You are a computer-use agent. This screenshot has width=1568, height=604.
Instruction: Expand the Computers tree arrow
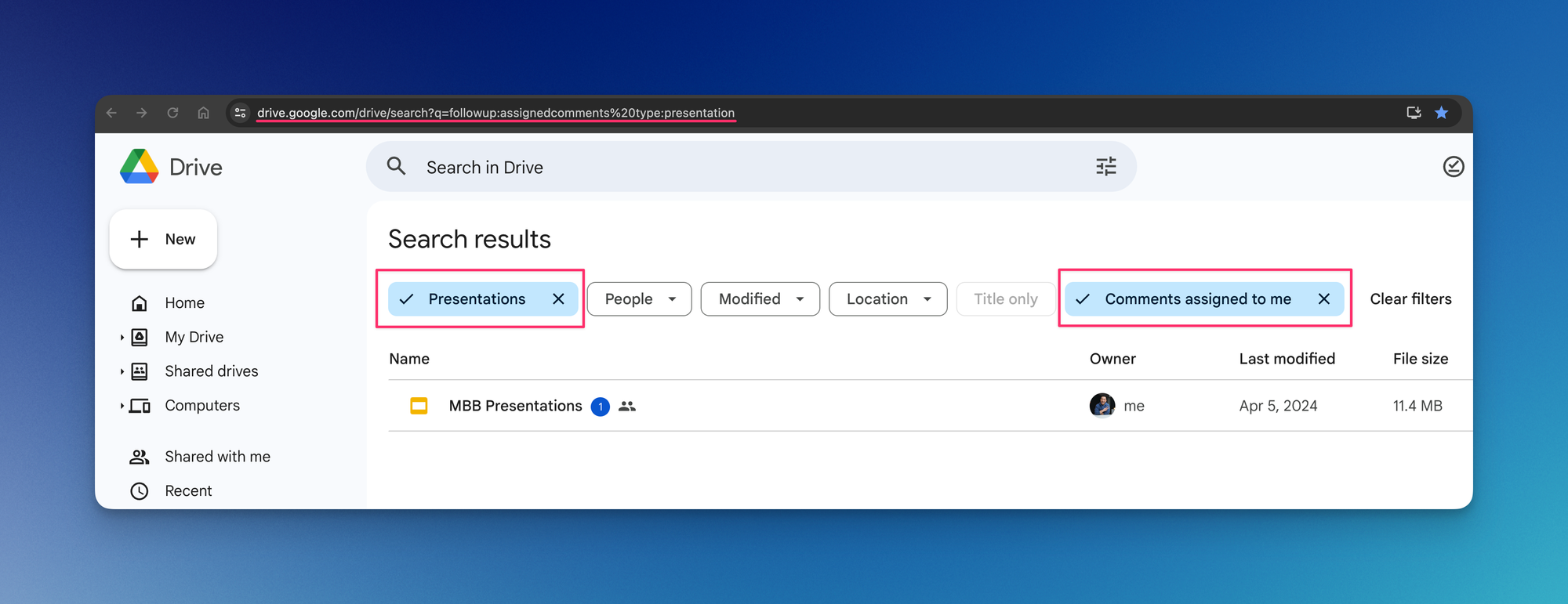[122, 406]
